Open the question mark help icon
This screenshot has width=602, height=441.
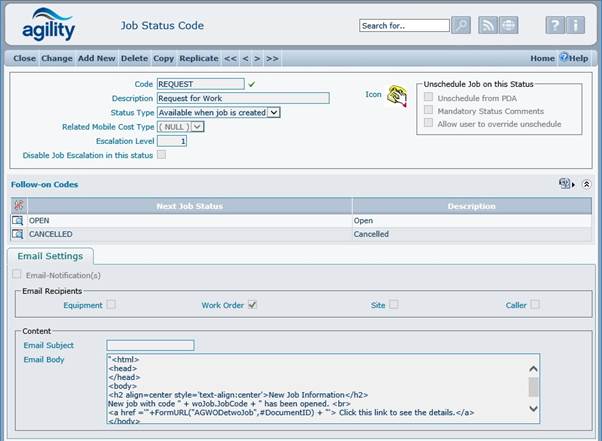click(555, 25)
